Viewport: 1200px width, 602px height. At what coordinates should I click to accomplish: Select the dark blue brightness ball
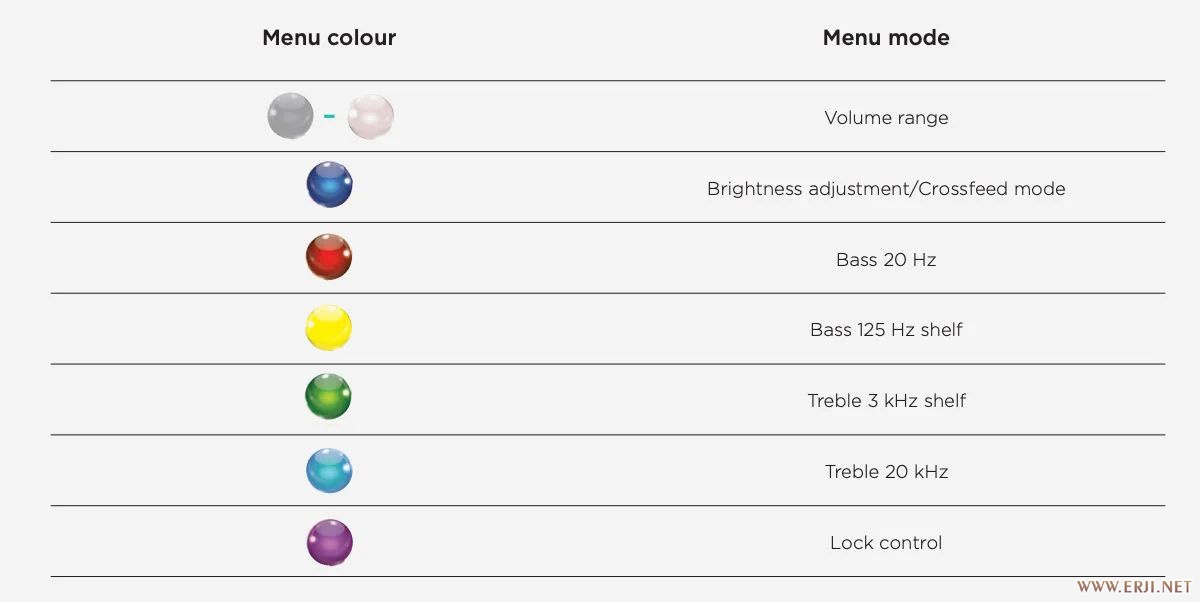pyautogui.click(x=329, y=185)
